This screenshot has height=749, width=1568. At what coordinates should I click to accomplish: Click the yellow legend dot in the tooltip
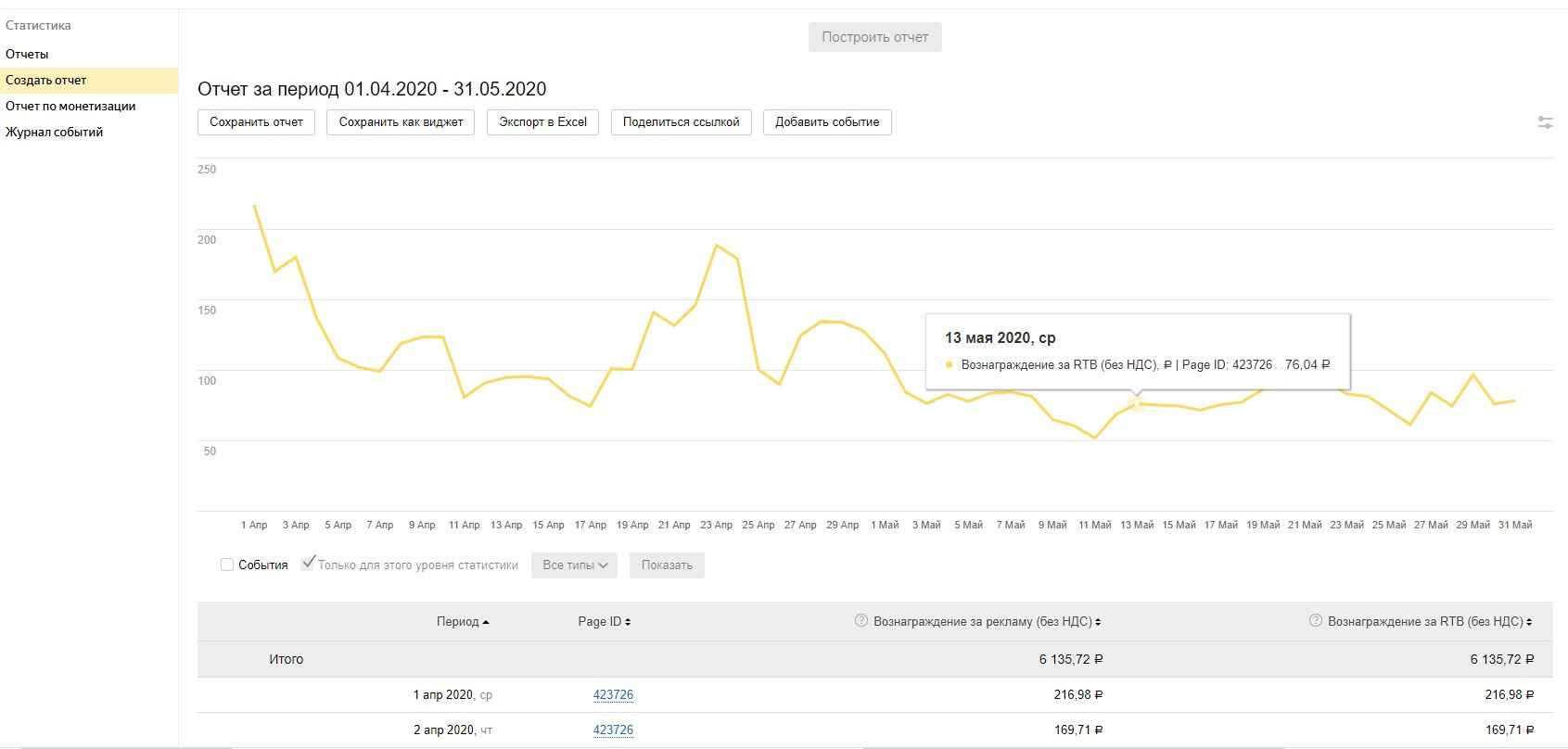coord(949,365)
